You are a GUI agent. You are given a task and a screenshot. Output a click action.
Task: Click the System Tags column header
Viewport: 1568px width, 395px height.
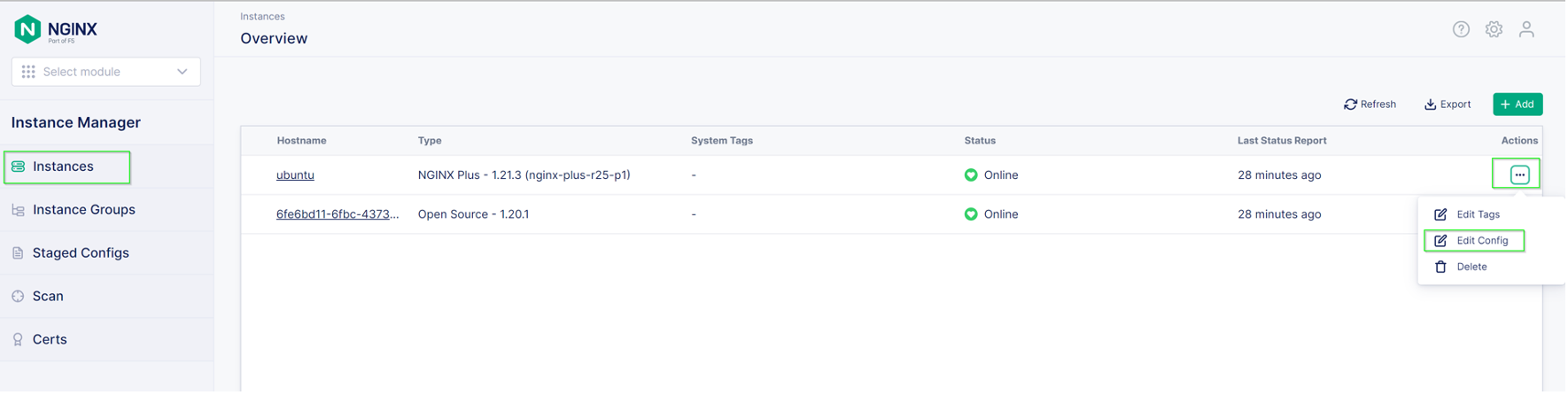722,141
